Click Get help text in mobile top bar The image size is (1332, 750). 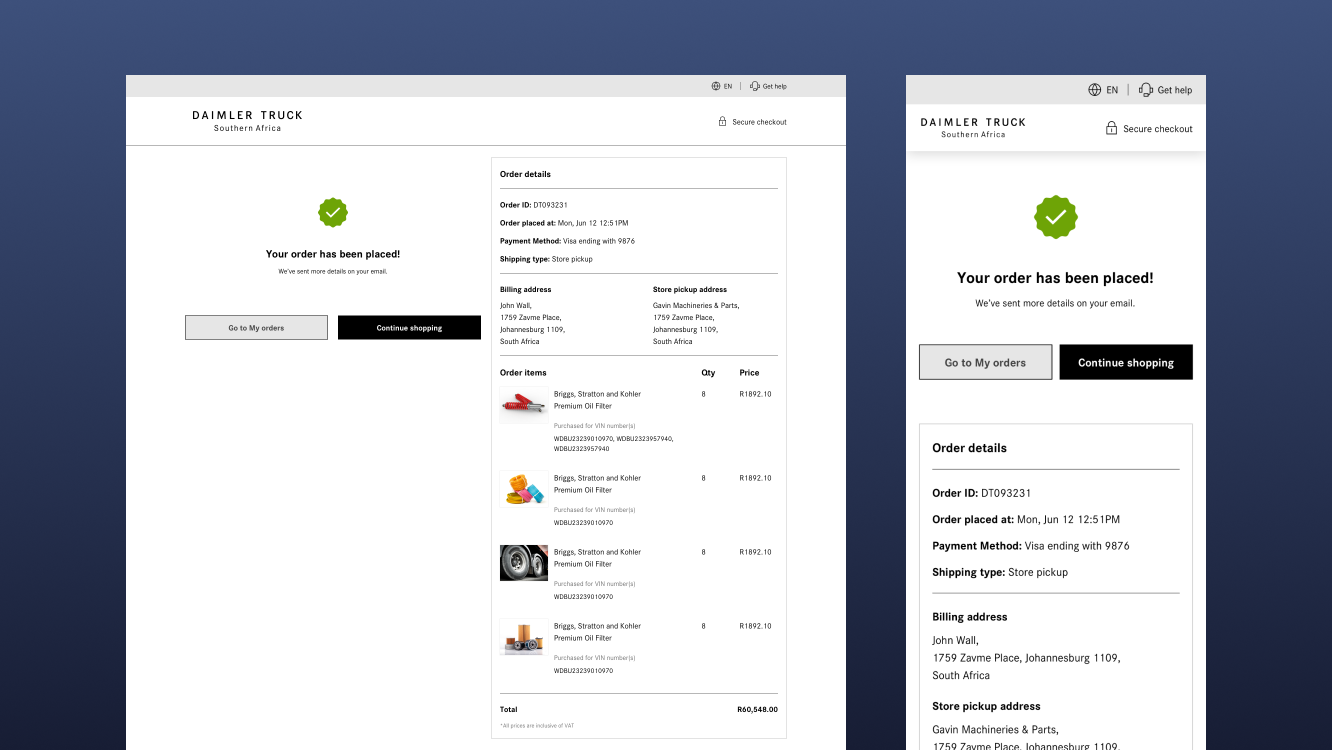coord(1175,90)
